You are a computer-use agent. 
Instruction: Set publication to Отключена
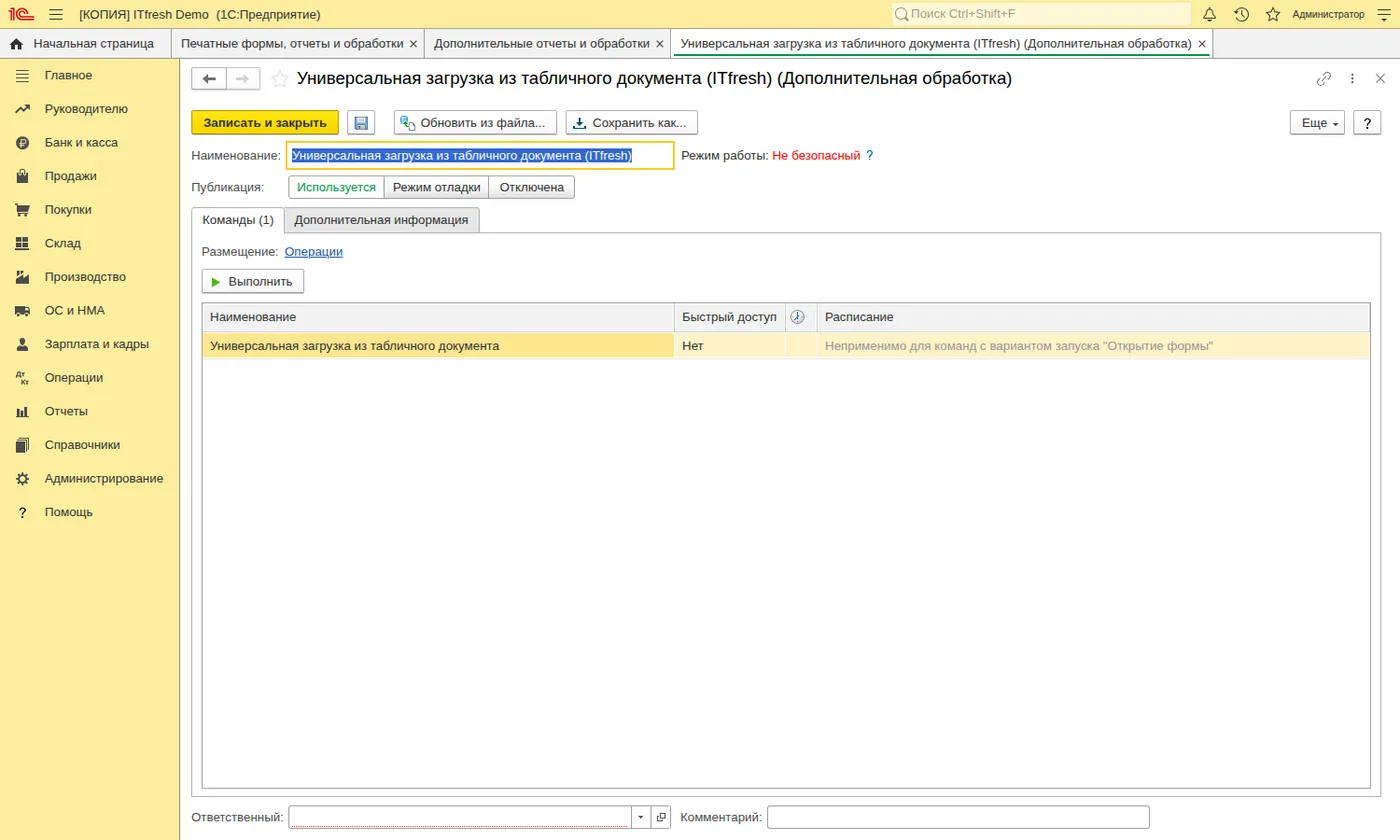[532, 188]
